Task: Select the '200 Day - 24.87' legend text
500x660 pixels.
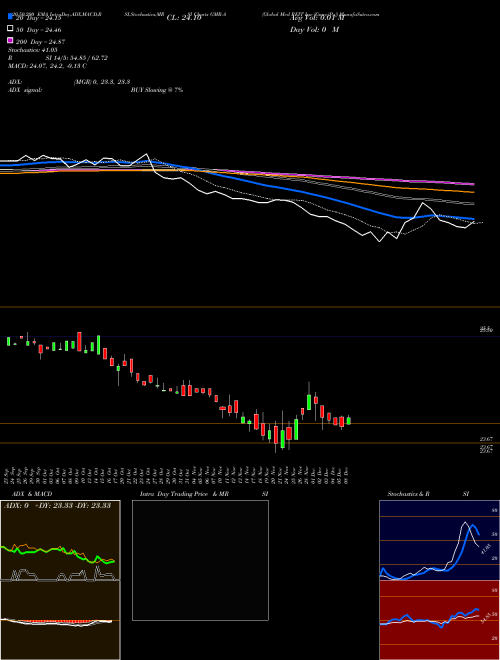Action: tap(40, 42)
